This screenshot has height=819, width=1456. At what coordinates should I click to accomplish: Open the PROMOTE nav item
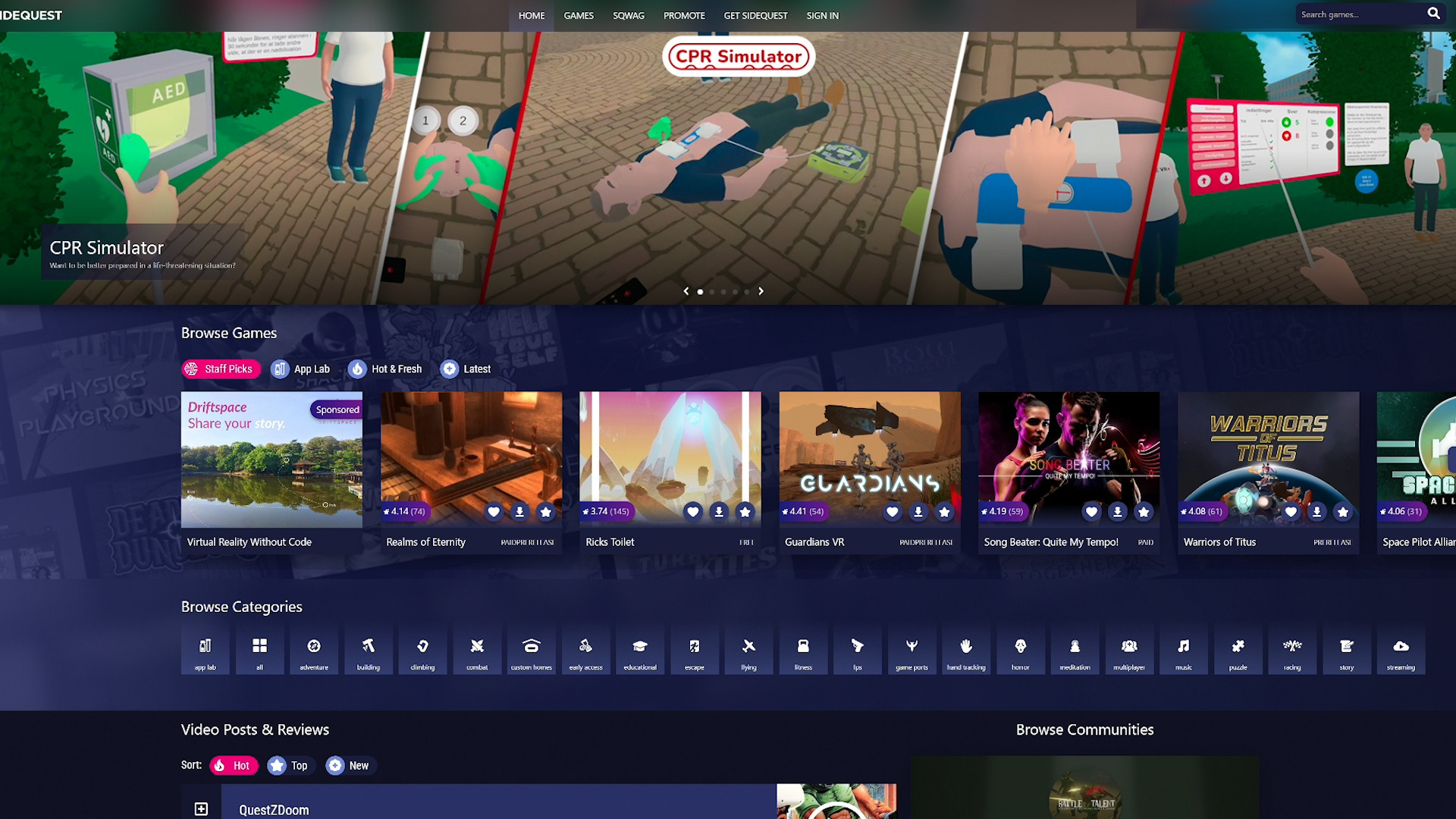coord(684,15)
